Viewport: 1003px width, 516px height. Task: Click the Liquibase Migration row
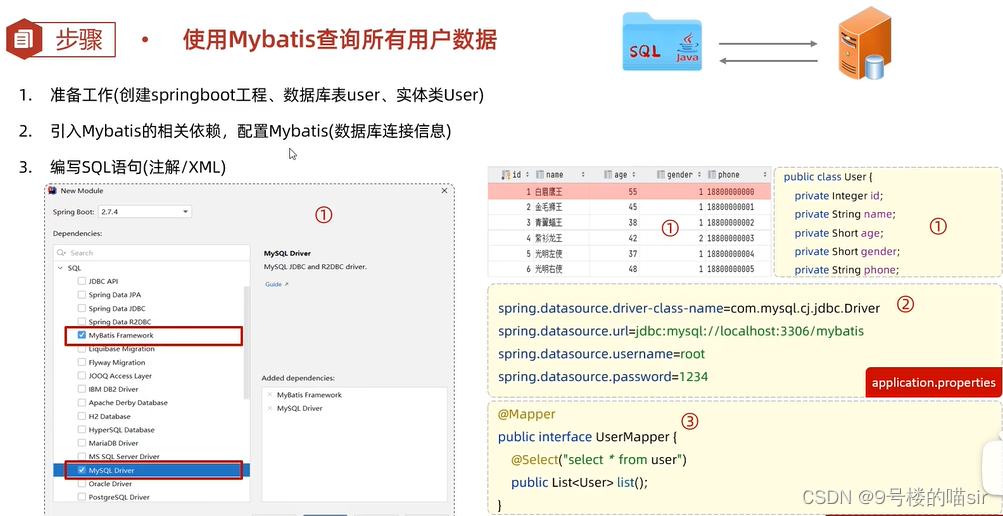(x=152, y=349)
